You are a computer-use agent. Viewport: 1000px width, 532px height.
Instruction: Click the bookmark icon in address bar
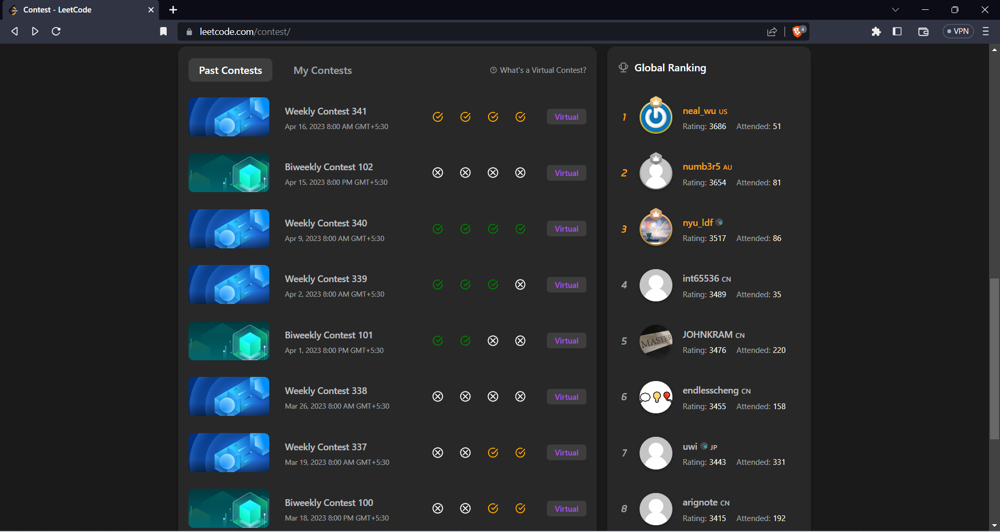tap(164, 31)
